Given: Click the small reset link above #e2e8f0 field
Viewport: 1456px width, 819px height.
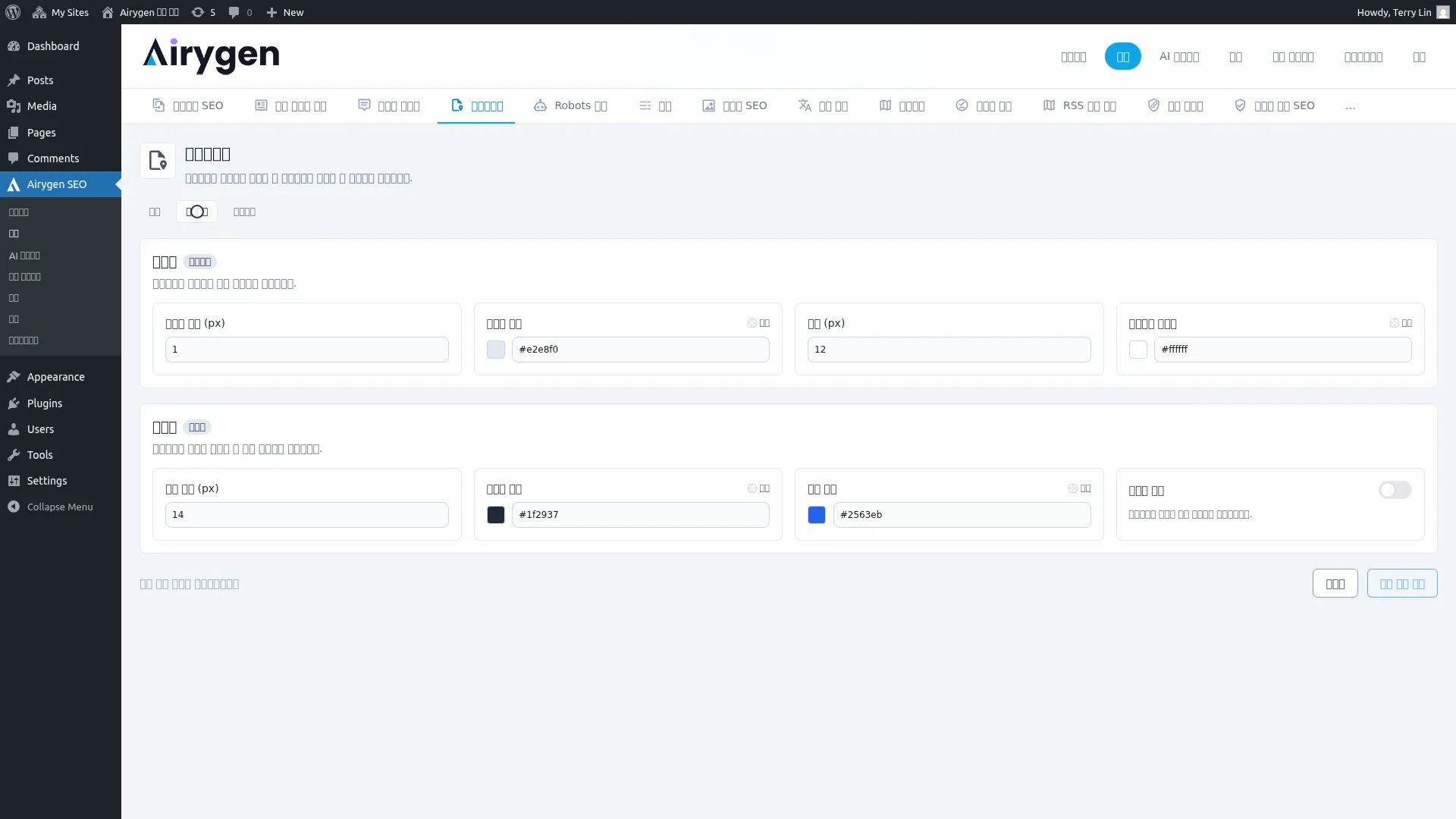Looking at the screenshot, I should tap(758, 323).
